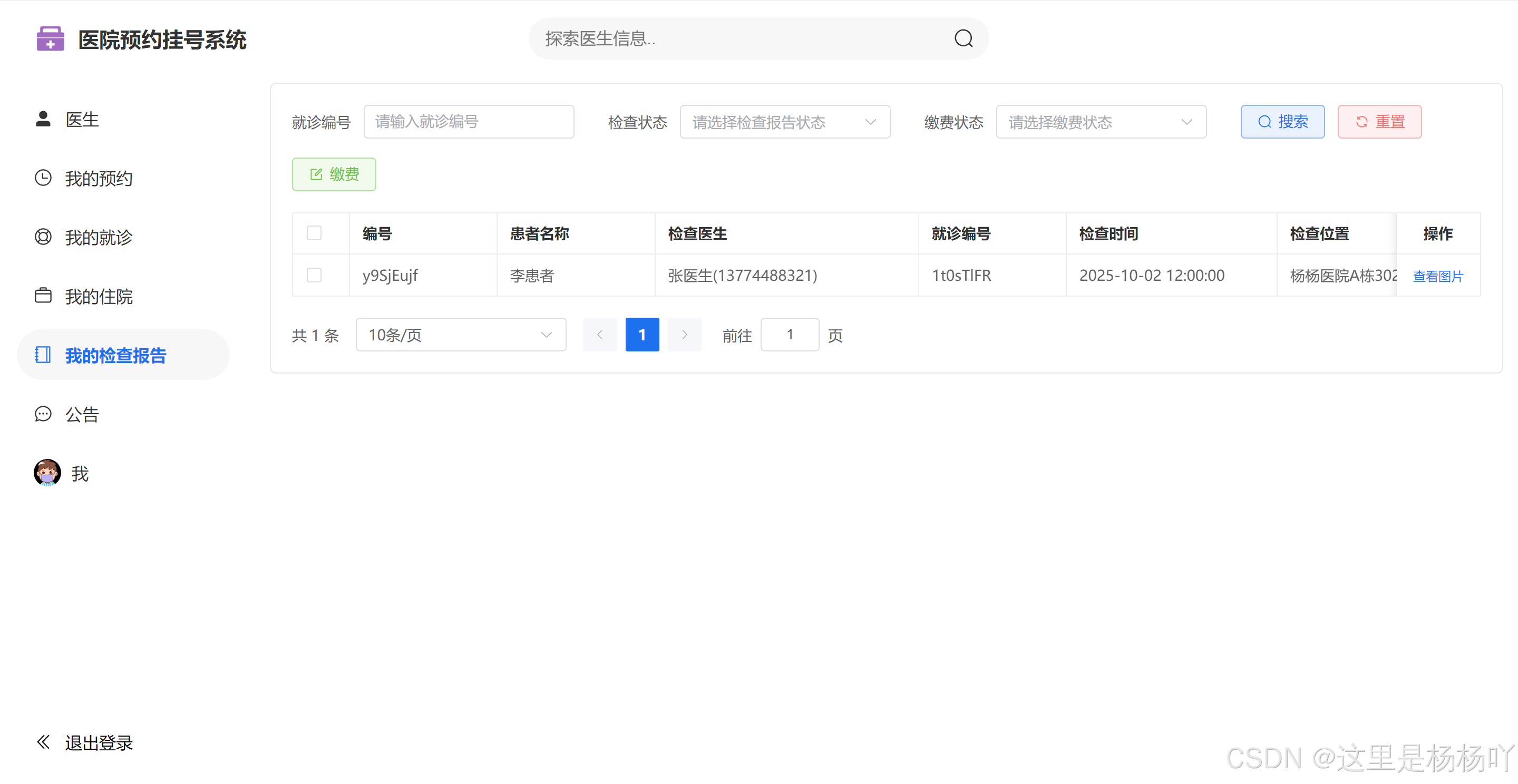The image size is (1518, 784).
Task: Click the green 缴费 button
Action: 334,174
